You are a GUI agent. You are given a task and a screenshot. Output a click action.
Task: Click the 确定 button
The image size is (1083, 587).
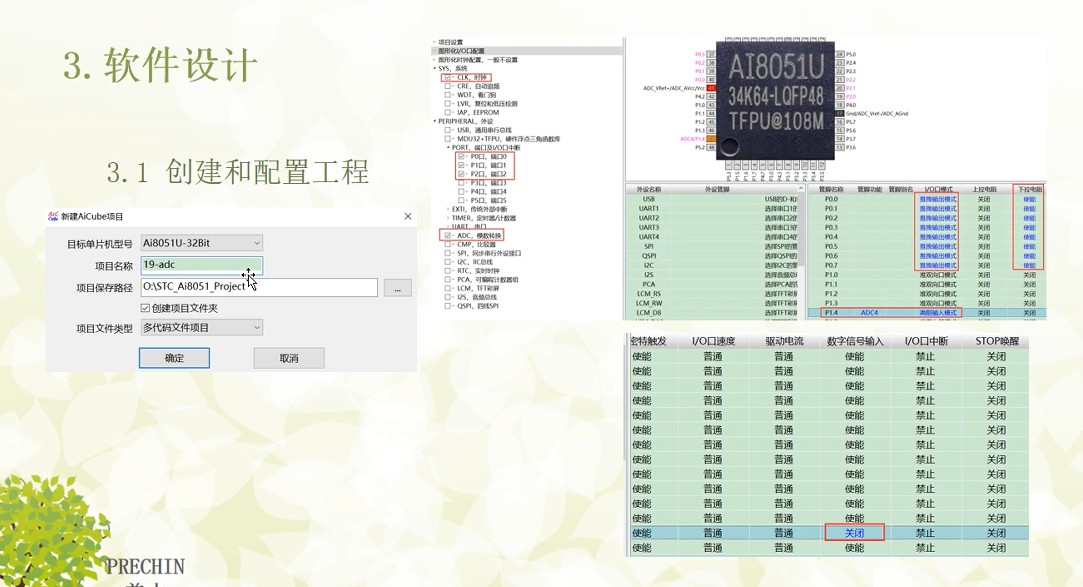(174, 358)
